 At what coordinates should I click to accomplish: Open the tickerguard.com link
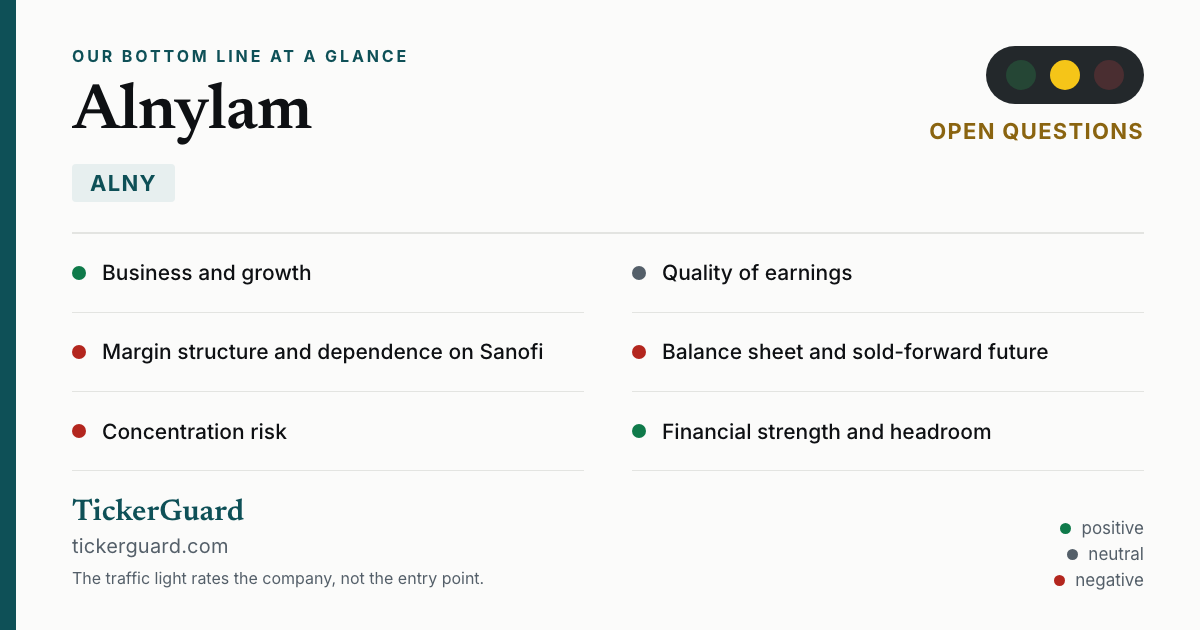pos(150,546)
